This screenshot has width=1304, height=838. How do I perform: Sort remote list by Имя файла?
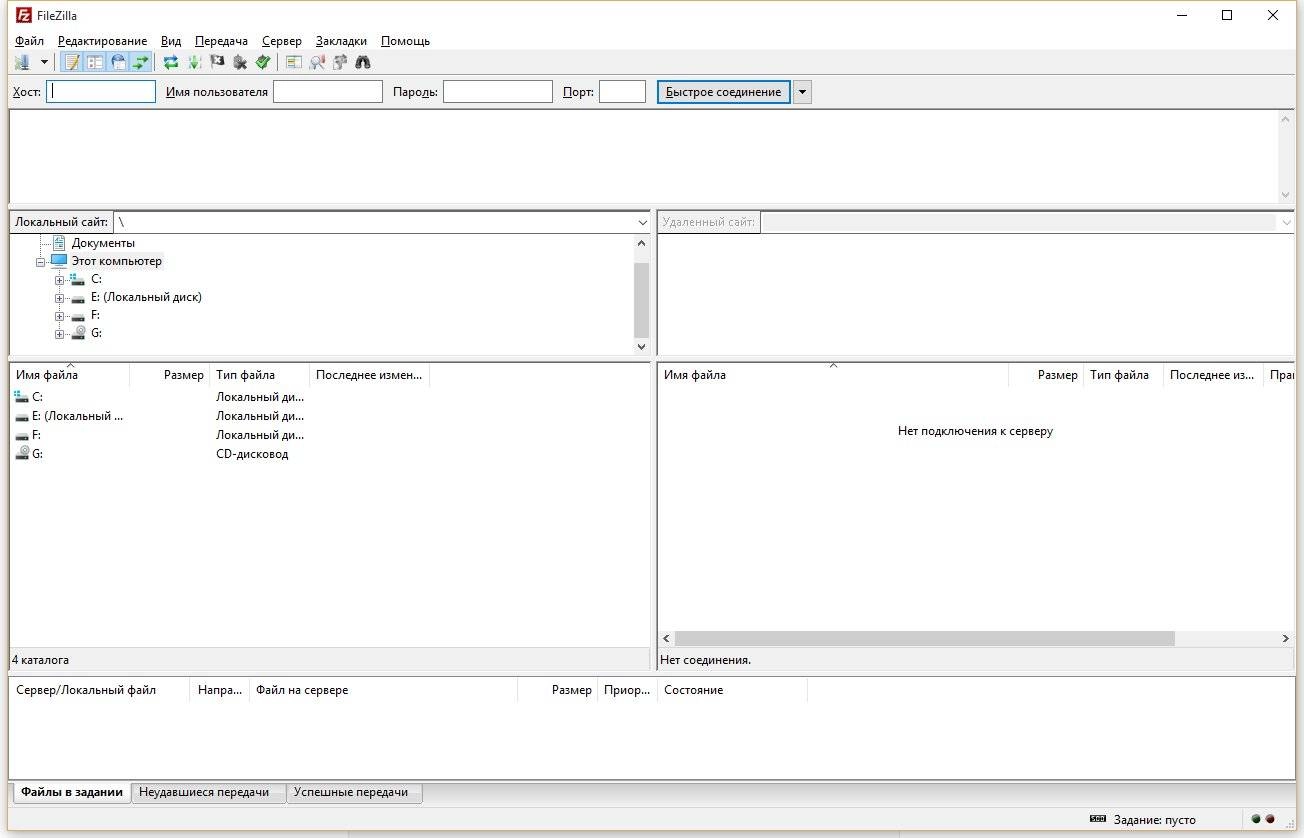click(833, 375)
